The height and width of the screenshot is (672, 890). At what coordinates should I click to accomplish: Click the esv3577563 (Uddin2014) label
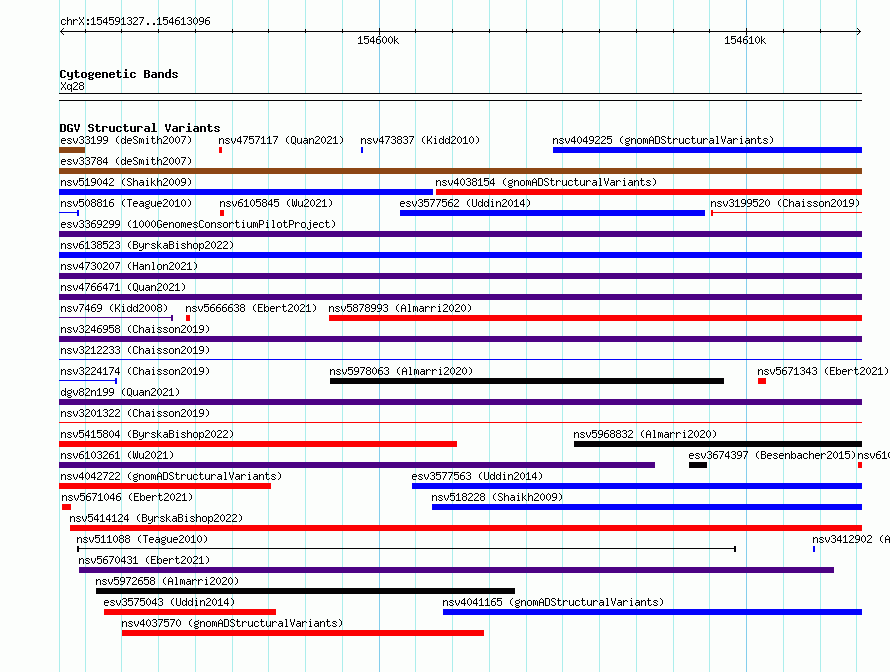click(477, 476)
